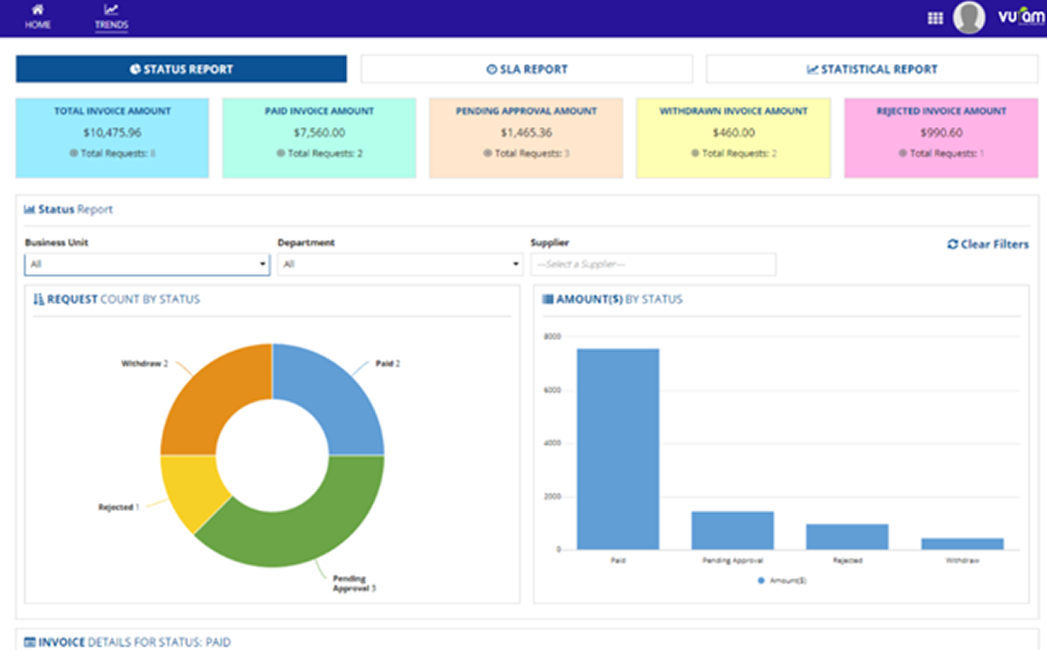Click Total Requests count on Rejected Invoice card
Viewport: 1047px width, 650px height.
944,154
